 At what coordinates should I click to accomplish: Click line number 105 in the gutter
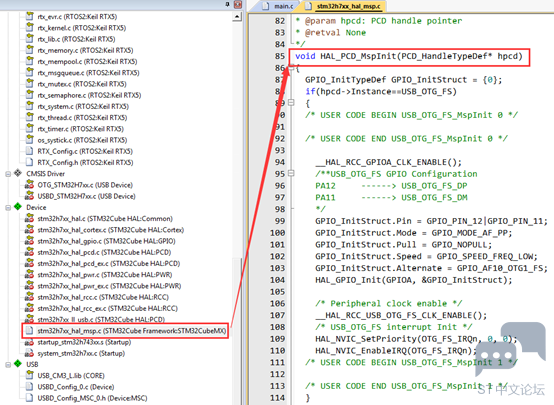(x=277, y=292)
